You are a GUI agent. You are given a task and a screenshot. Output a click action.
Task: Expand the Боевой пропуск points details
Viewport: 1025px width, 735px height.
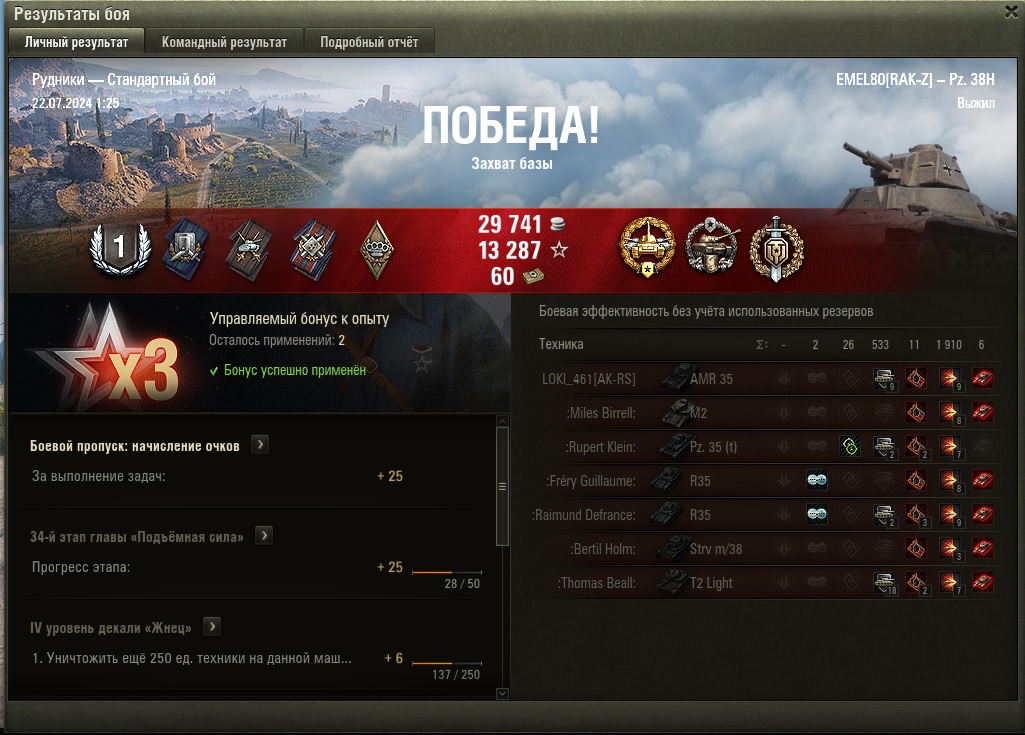coord(260,445)
